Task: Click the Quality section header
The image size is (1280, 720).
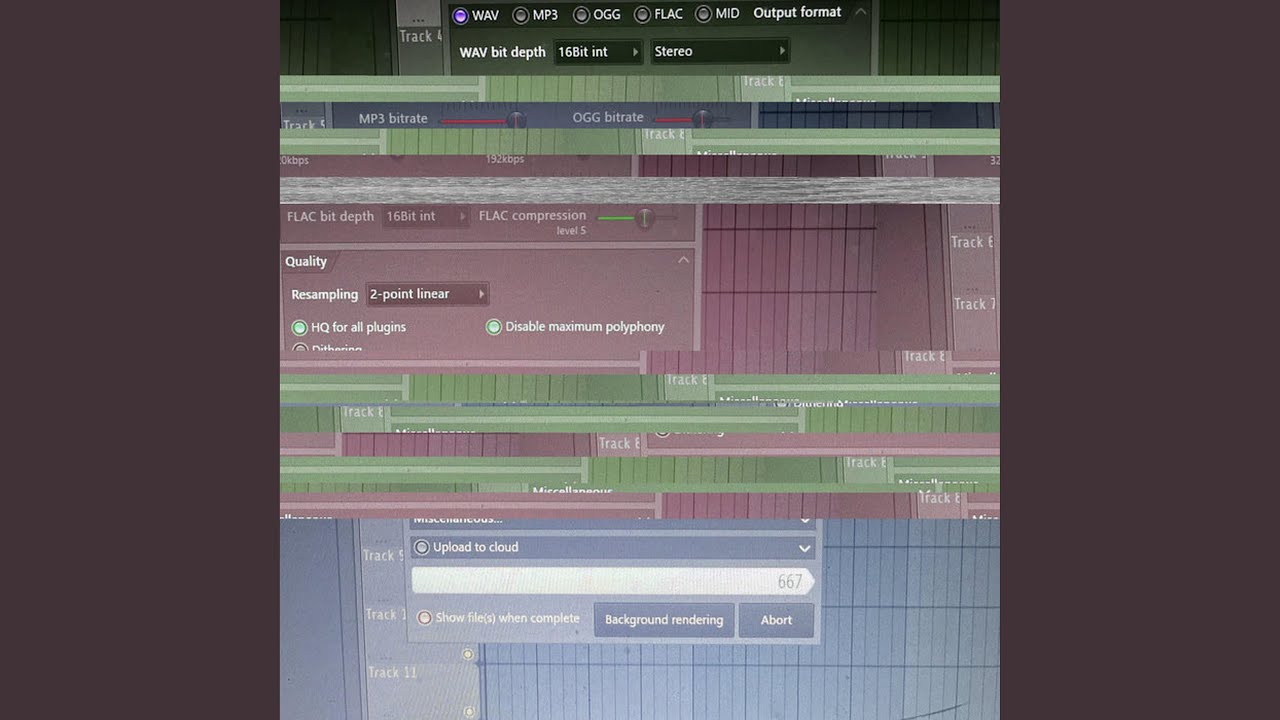Action: (306, 261)
